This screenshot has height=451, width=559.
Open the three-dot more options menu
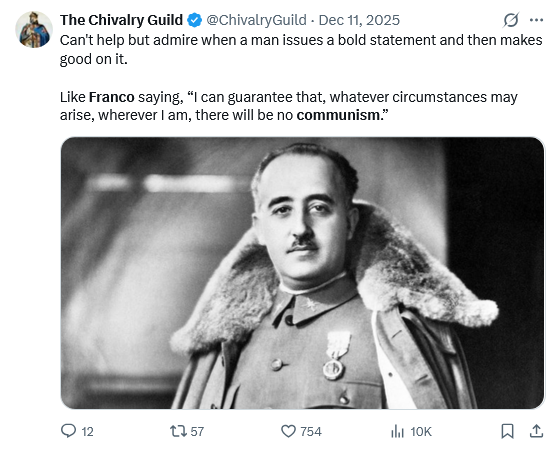[536, 20]
